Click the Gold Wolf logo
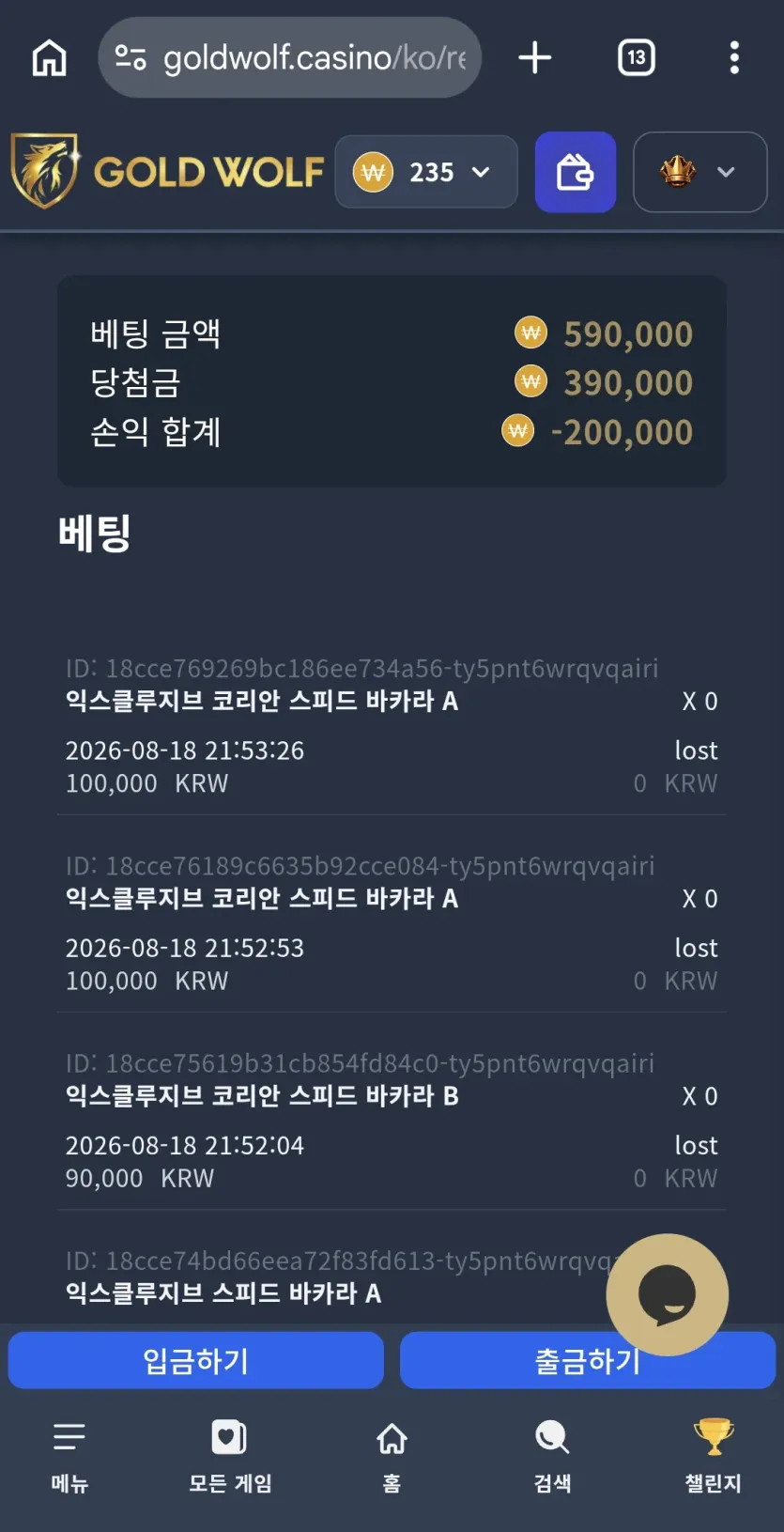Viewport: 784px width, 1532px height. [x=167, y=172]
